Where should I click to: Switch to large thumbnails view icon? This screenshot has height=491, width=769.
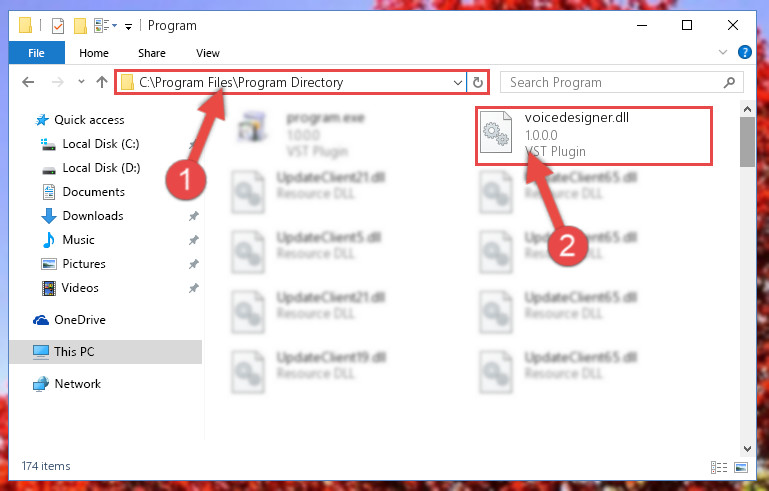pyautogui.click(x=741, y=467)
